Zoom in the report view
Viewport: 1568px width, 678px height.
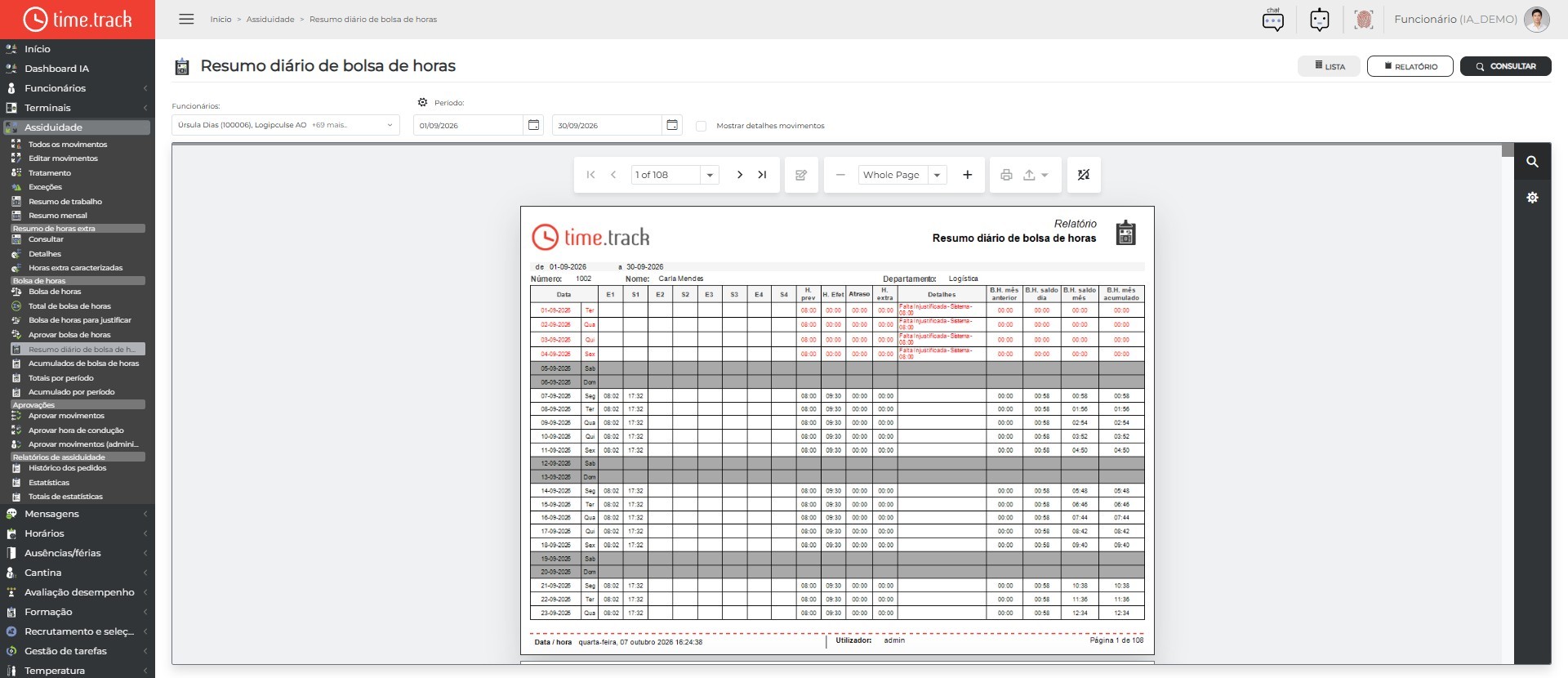tap(968, 175)
